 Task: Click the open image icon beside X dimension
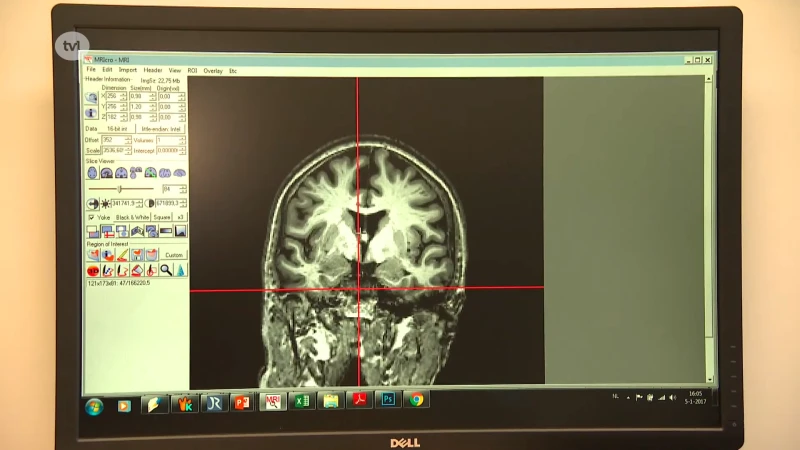click(x=91, y=97)
